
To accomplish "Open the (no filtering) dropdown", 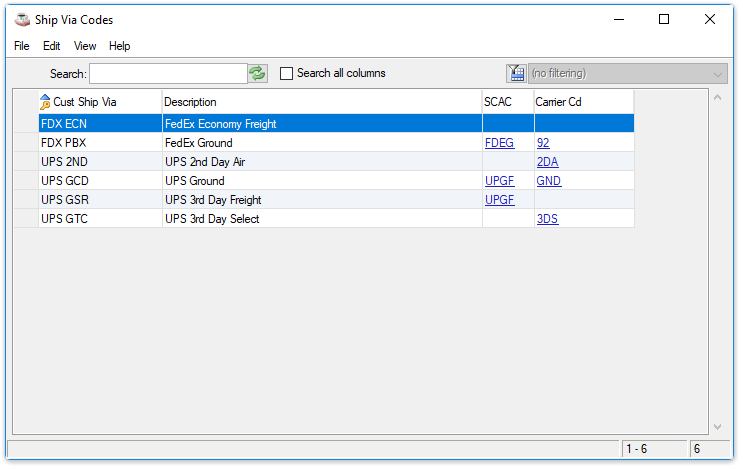I will point(627,73).
